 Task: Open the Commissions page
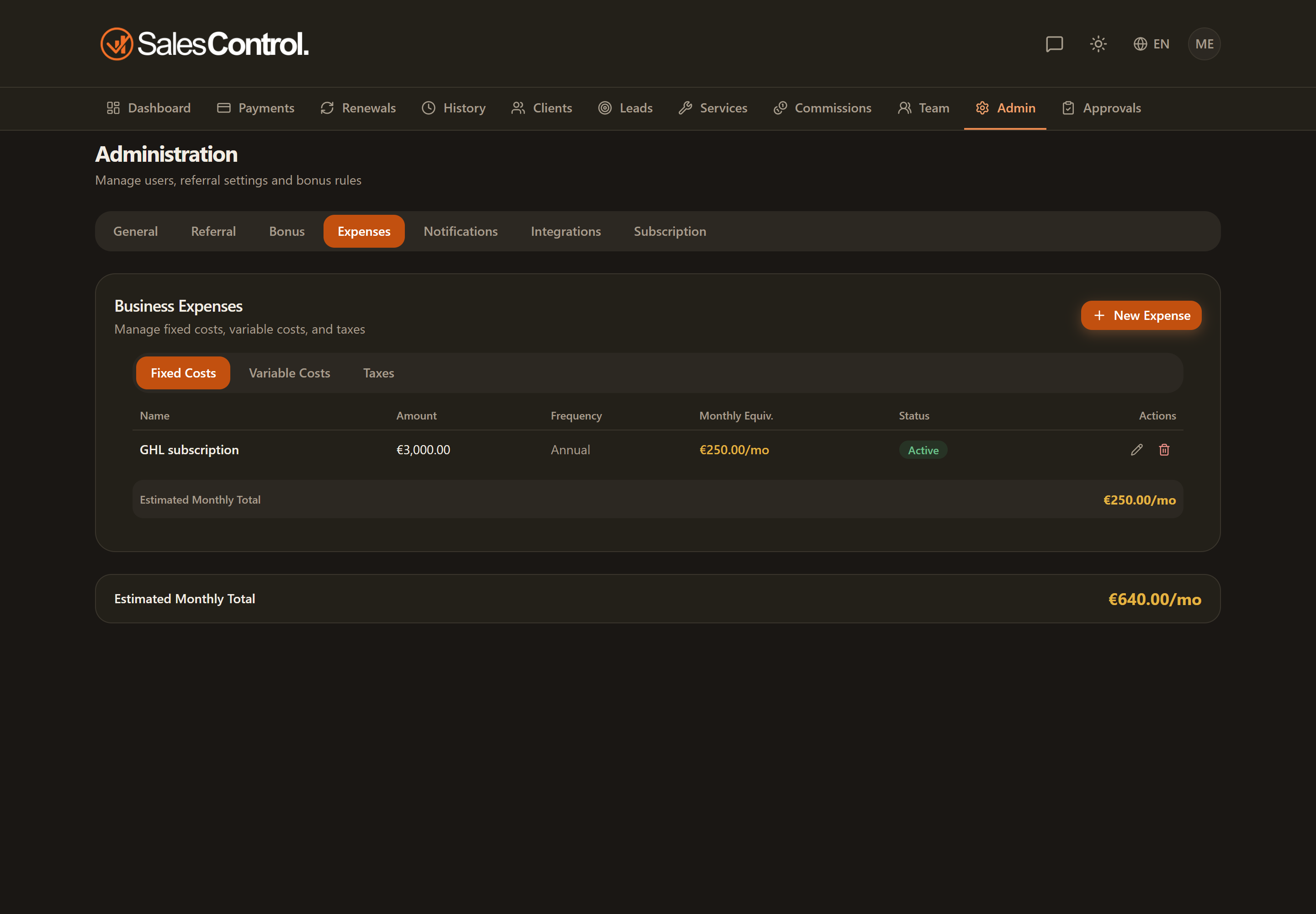coord(822,108)
